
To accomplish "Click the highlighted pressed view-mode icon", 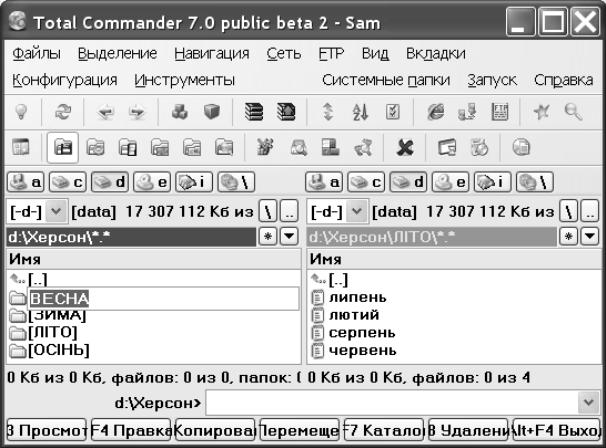I will 63,147.
